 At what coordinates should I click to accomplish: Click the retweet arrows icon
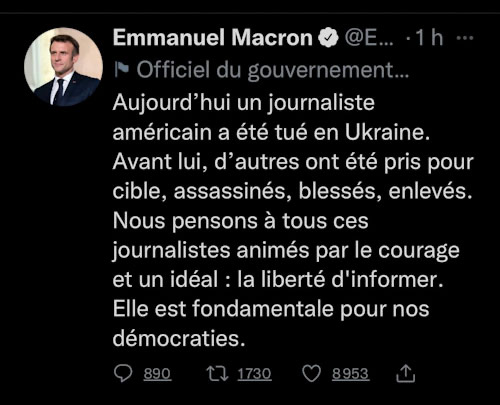coord(217,373)
